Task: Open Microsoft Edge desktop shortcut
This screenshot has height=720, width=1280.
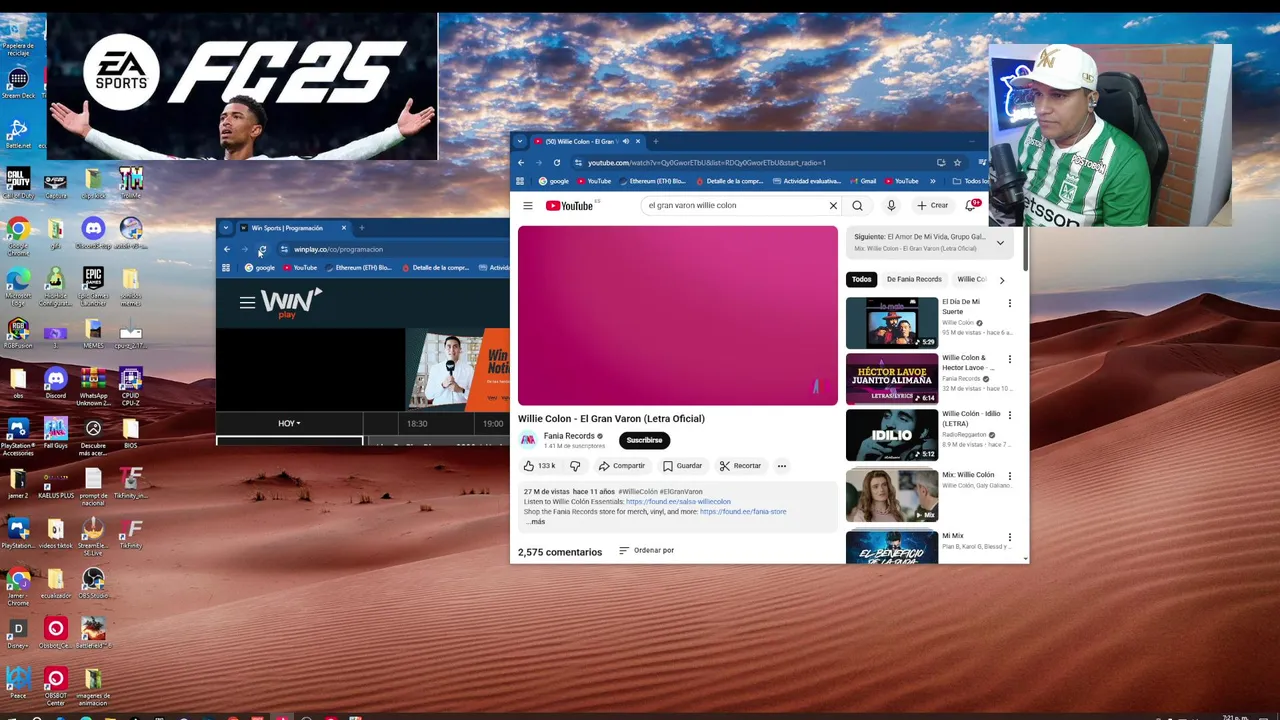Action: 18,287
